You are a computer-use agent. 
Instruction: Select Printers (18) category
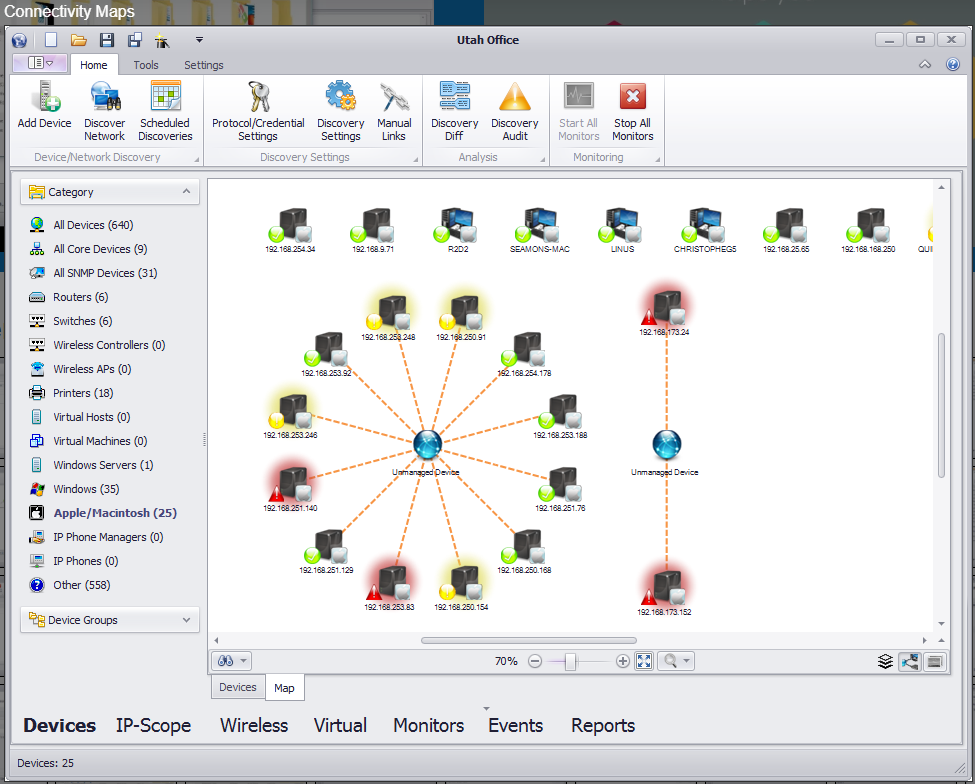click(83, 393)
